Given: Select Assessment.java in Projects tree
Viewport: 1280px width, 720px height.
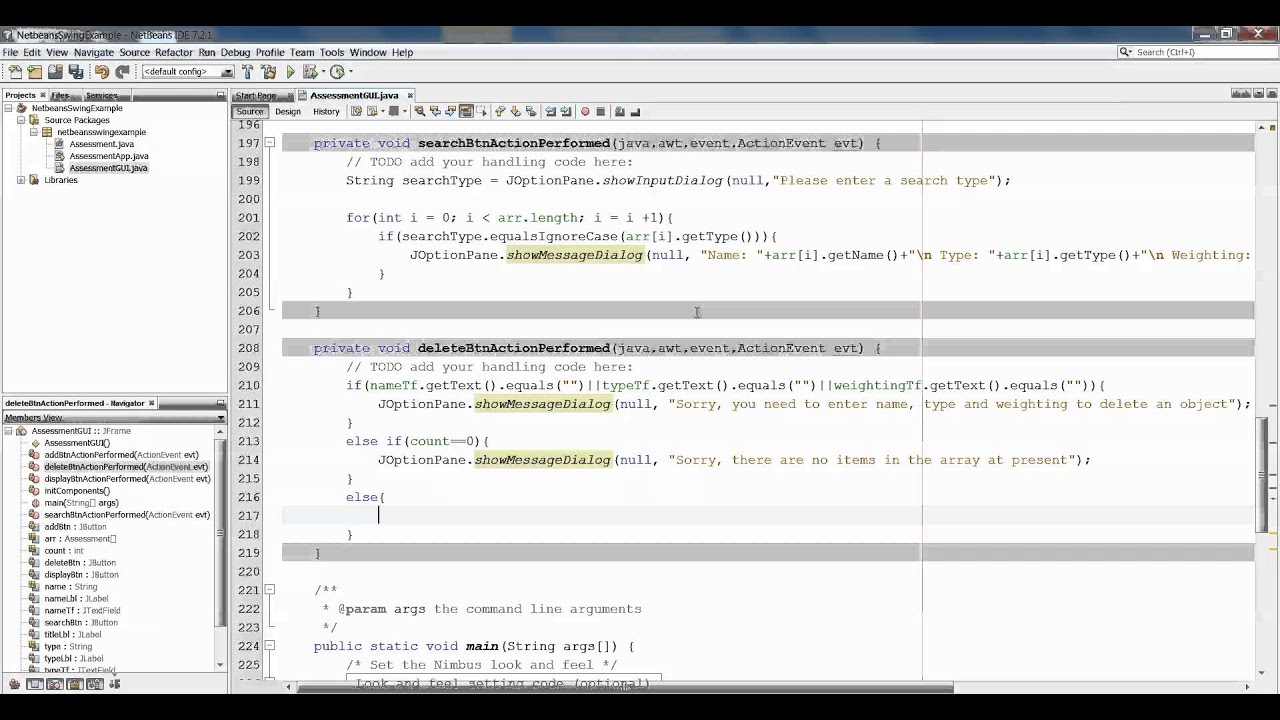Looking at the screenshot, I should coord(101,144).
